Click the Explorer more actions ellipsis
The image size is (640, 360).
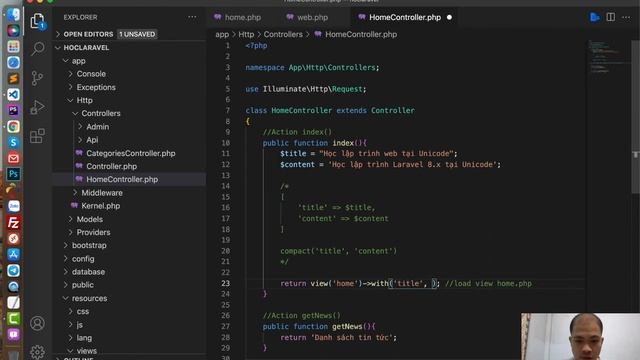click(192, 17)
